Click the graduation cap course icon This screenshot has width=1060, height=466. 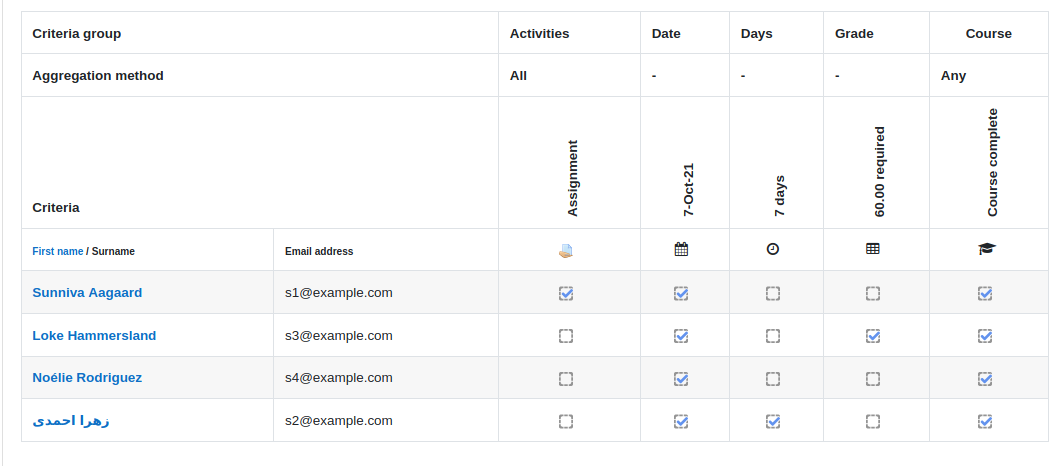(x=987, y=250)
